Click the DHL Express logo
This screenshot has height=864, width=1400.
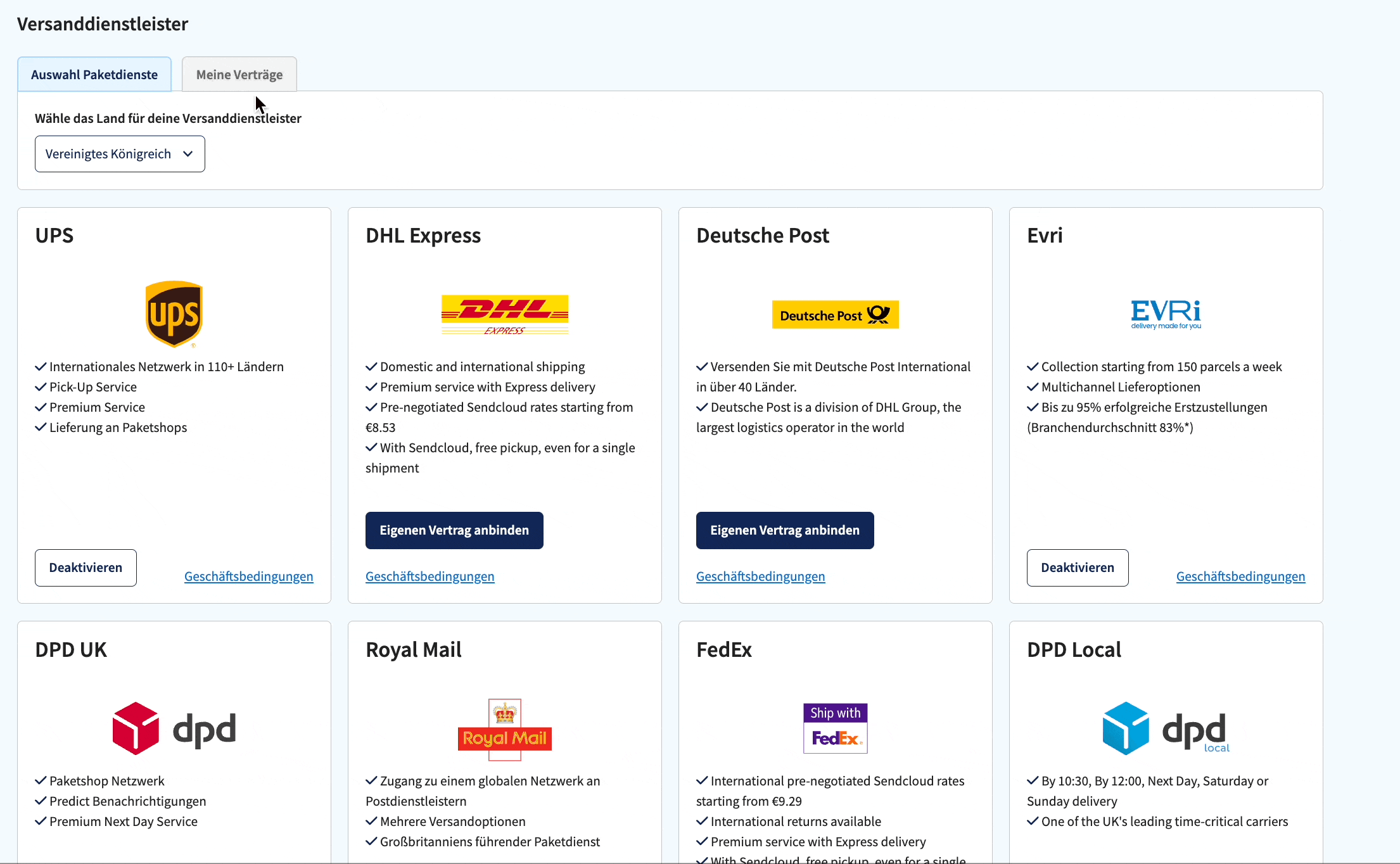[505, 314]
